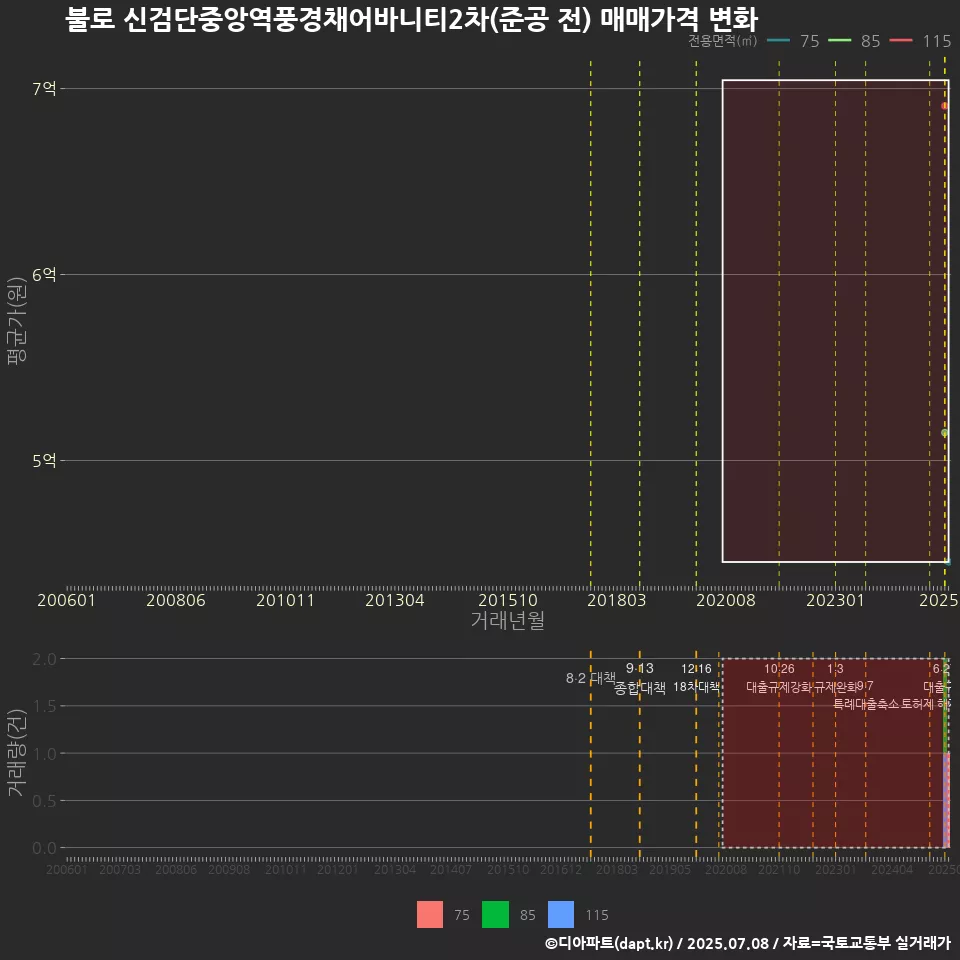Click the 7억 y-axis label
Image resolution: width=960 pixels, height=960 pixels.
pyautogui.click(x=44, y=89)
